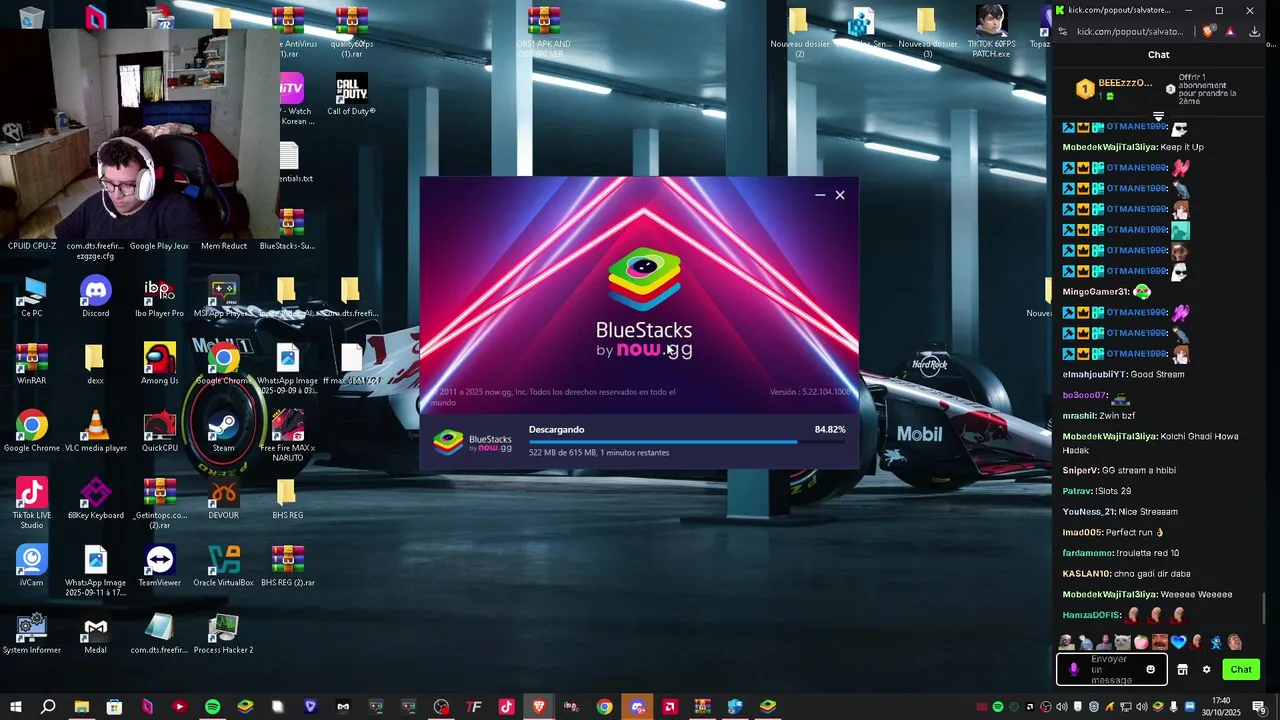Screen dimensions: 1280x720
Task: Open browser downloads icon
Action: tap(1255, 31)
